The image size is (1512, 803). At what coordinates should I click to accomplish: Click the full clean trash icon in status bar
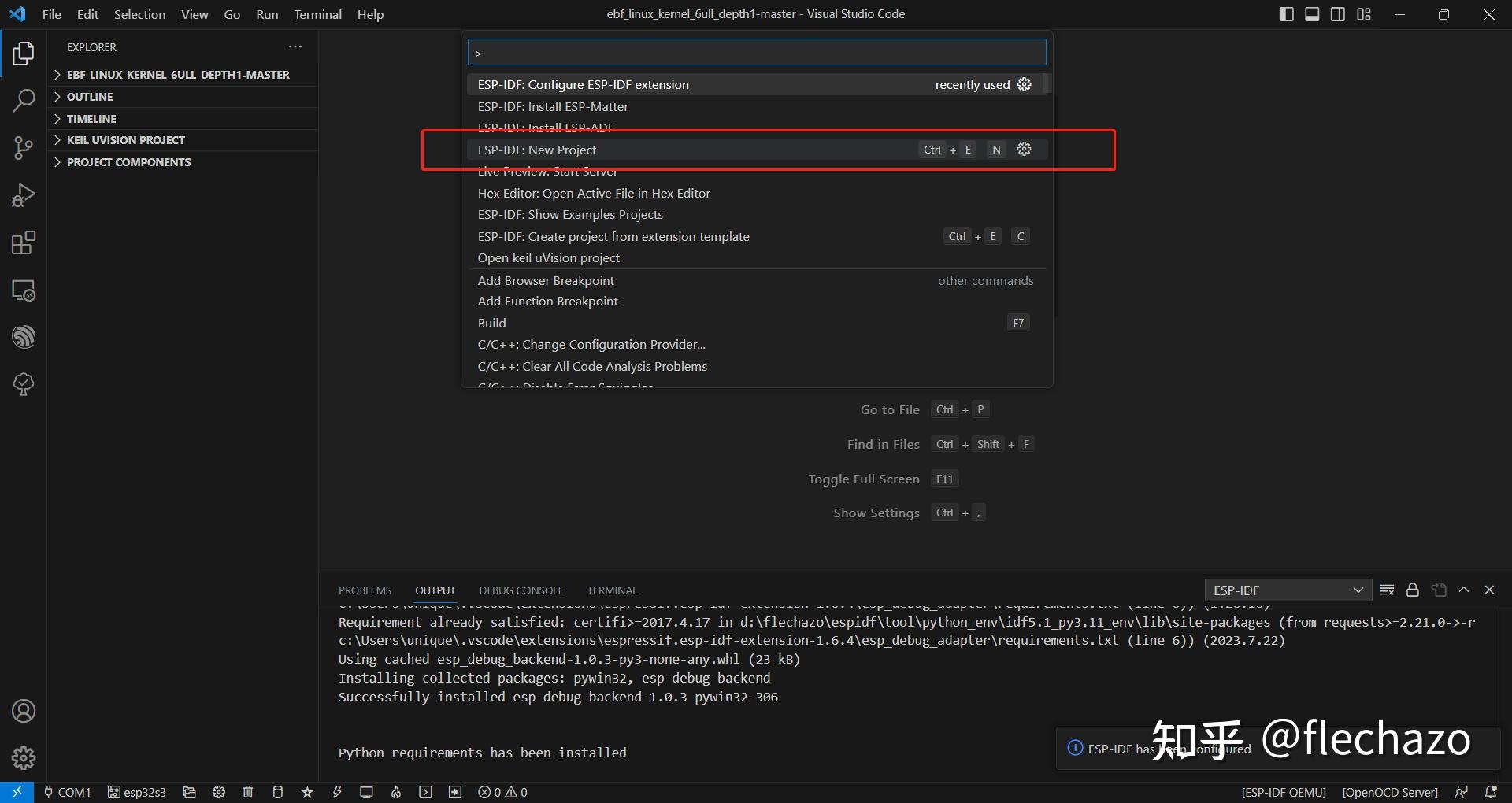coord(248,792)
